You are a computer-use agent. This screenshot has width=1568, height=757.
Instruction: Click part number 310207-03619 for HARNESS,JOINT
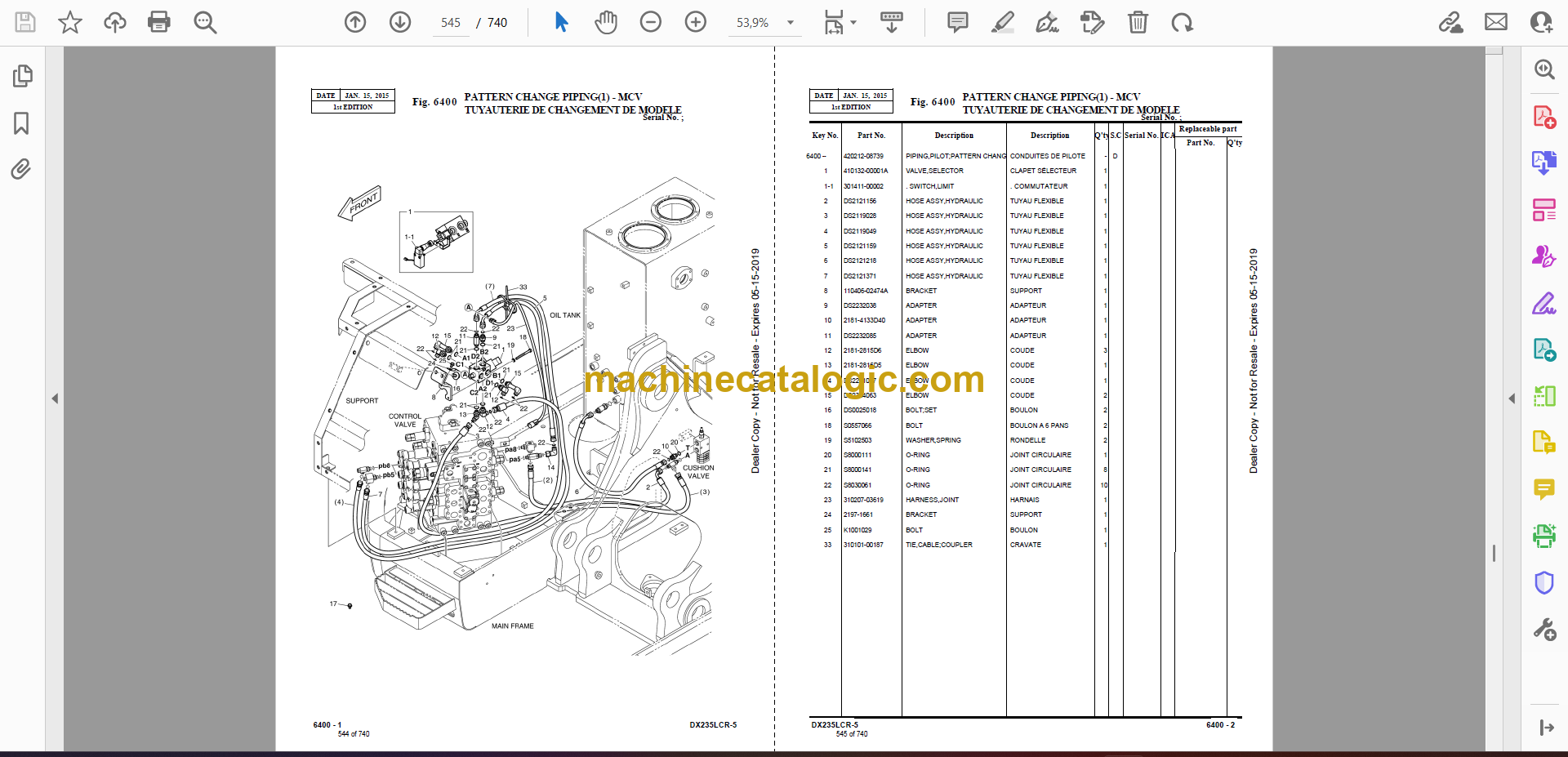863,500
